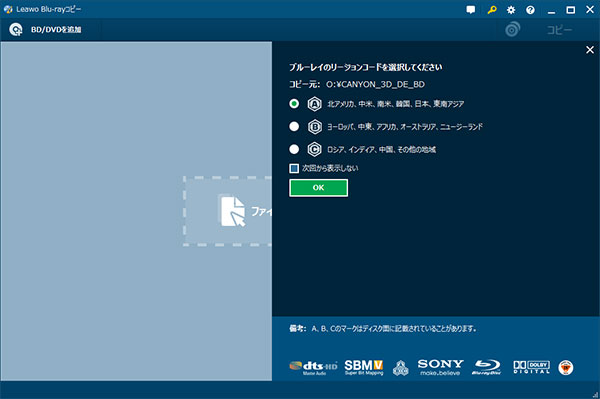This screenshot has height=399, width=600.
Task: Click the Blu-ray Disc logo
Action: (x=487, y=367)
